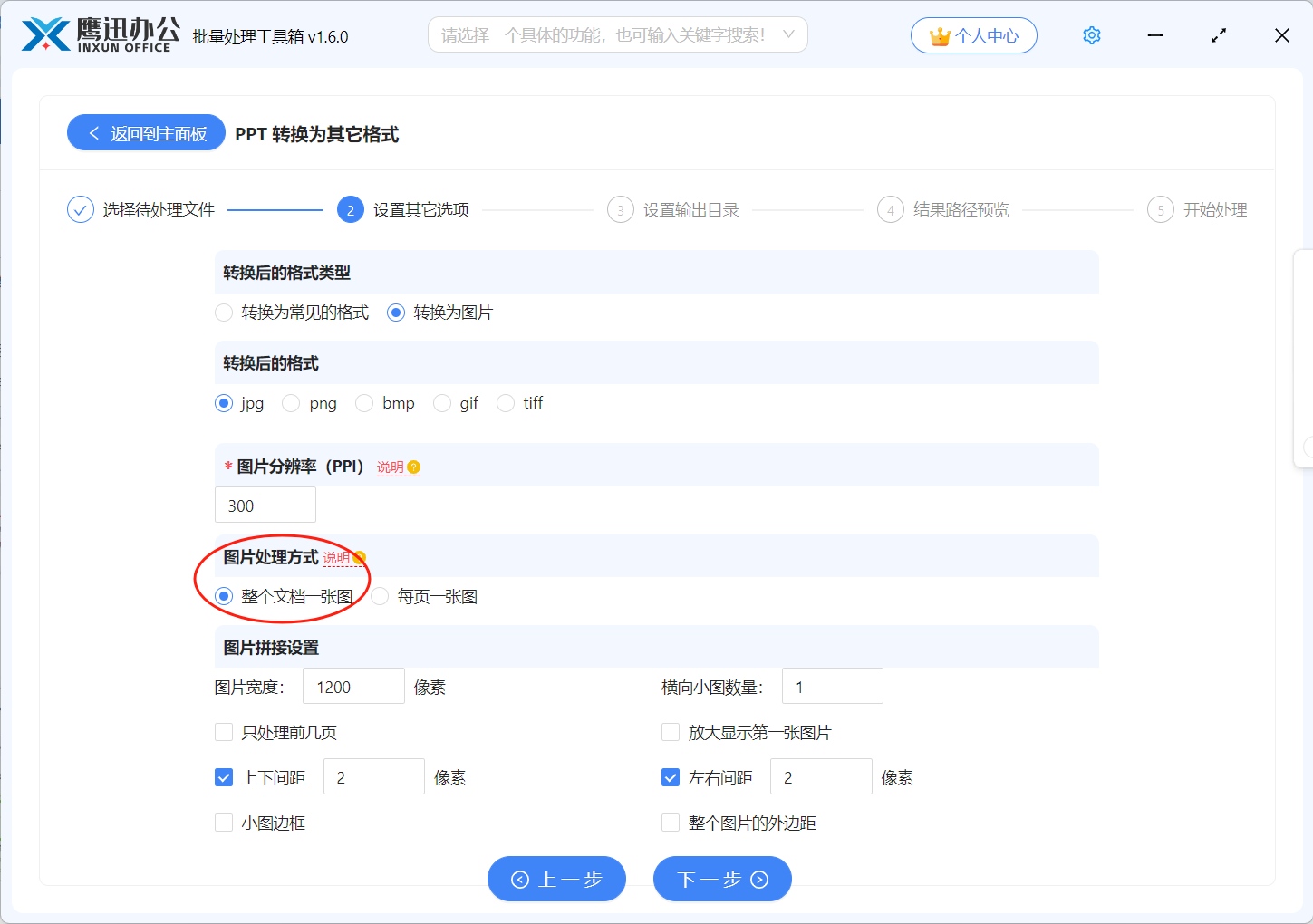
Task: Enable 只处理前几页 checkbox
Action: (224, 732)
